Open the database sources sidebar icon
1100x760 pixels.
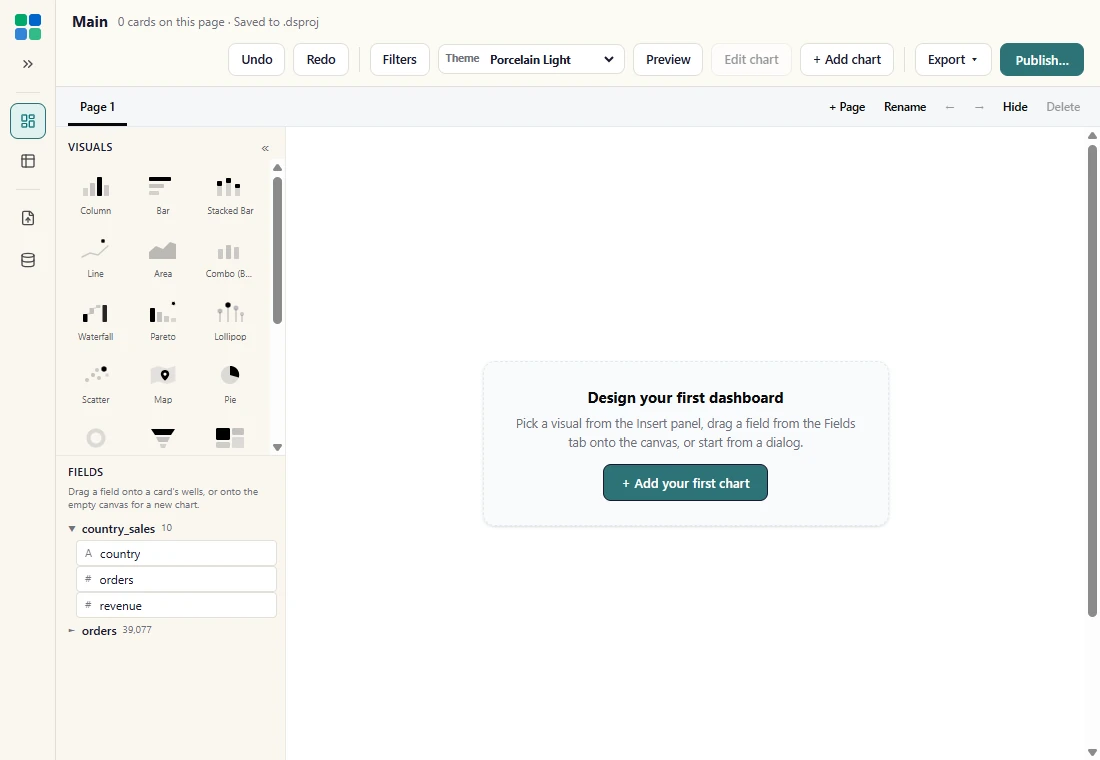click(28, 260)
